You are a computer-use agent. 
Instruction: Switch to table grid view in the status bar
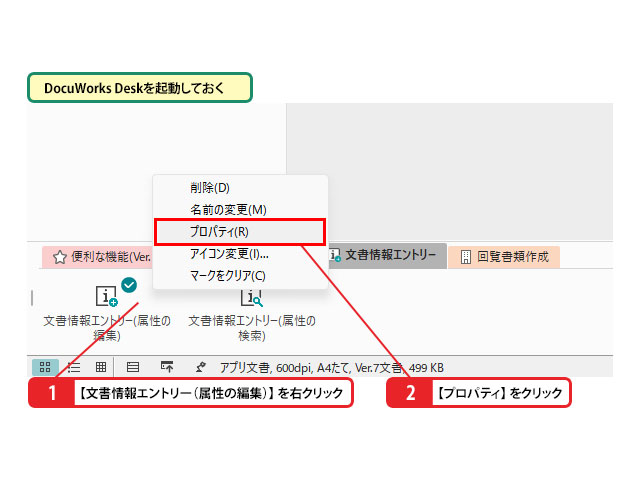tap(101, 367)
